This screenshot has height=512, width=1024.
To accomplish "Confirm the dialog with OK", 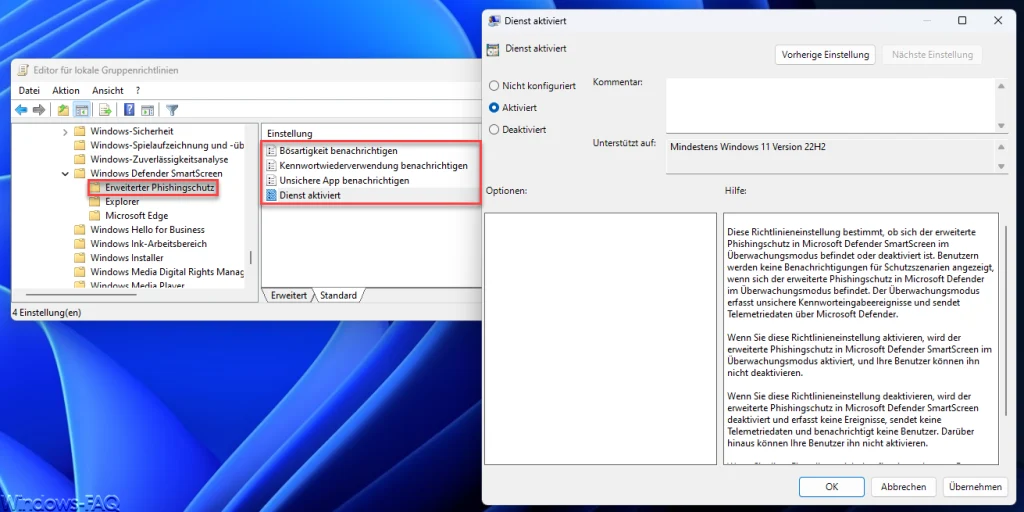I will pyautogui.click(x=831, y=487).
